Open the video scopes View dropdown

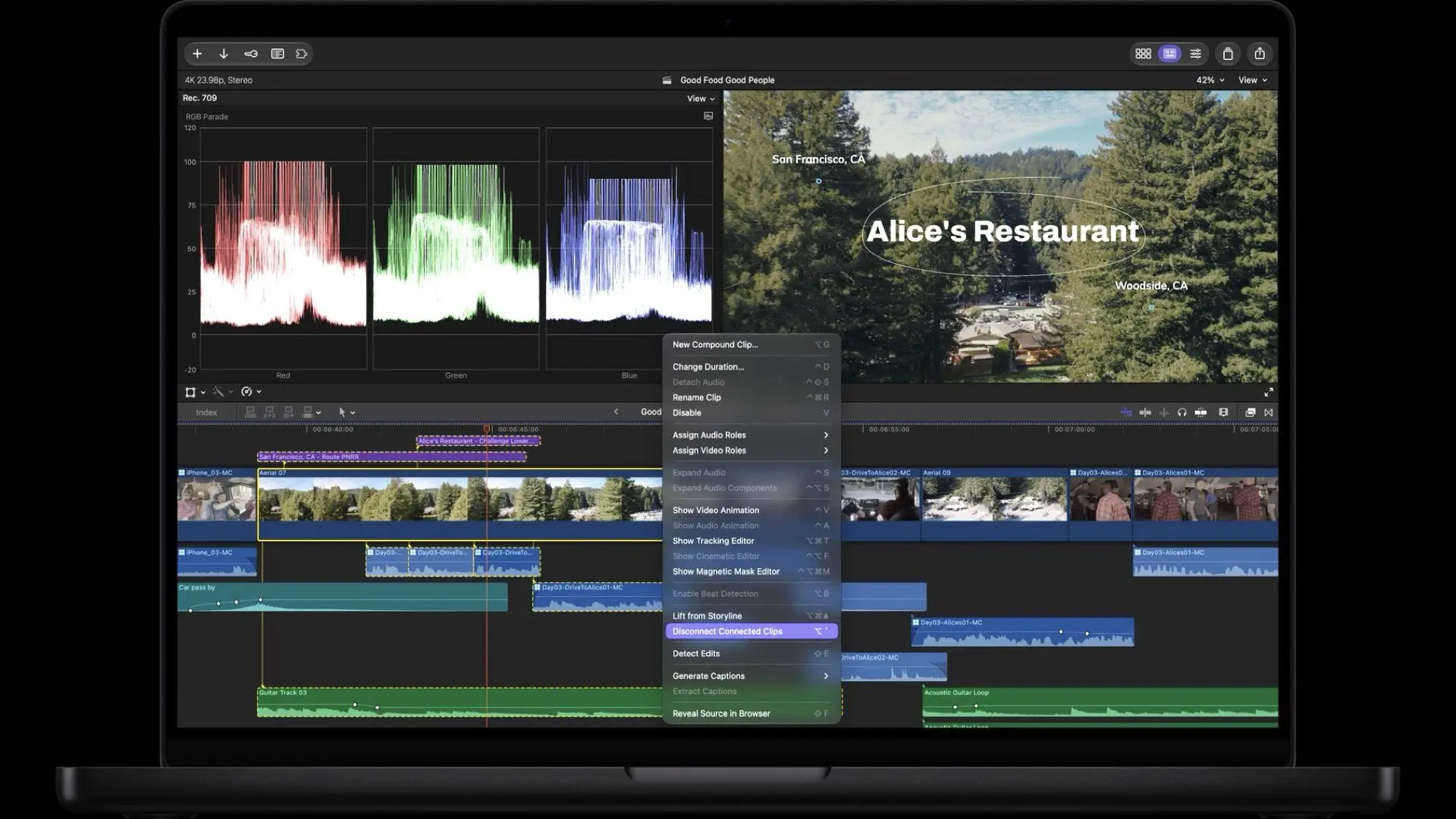(701, 99)
